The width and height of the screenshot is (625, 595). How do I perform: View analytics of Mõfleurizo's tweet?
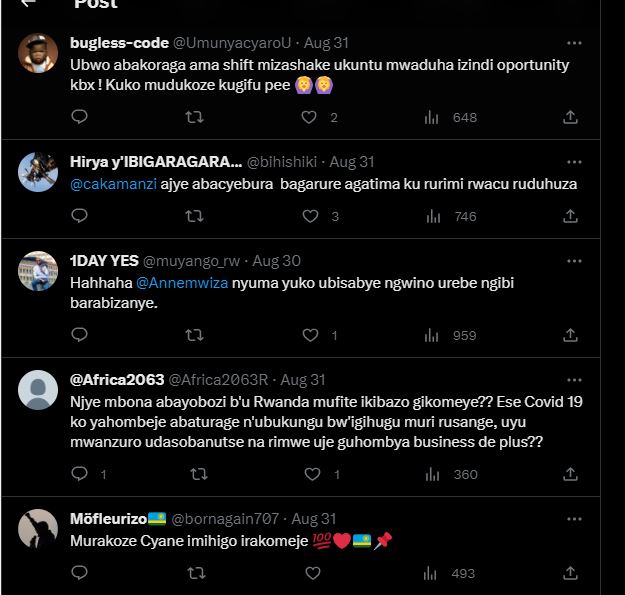tap(432, 573)
